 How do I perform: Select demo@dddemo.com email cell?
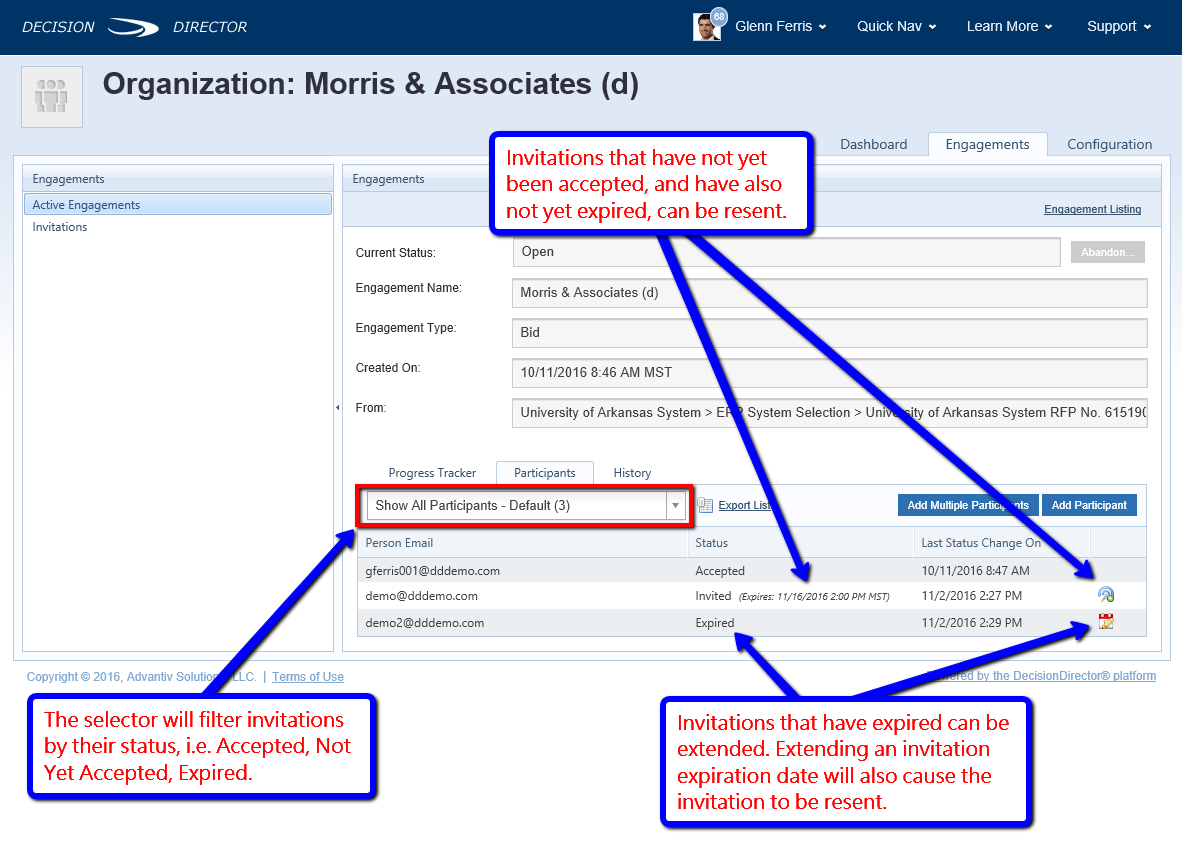point(421,595)
